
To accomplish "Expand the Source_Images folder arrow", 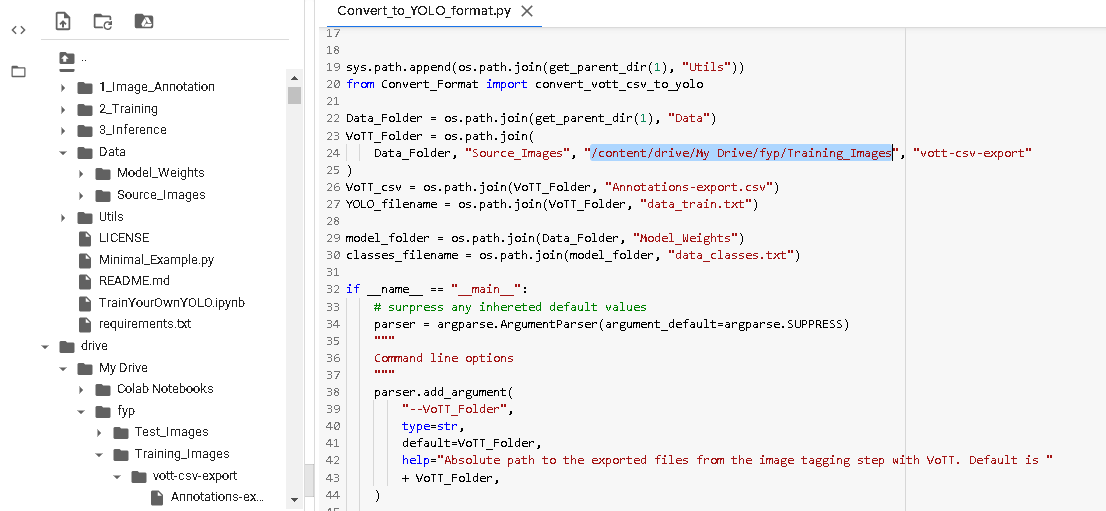I will tap(81, 196).
